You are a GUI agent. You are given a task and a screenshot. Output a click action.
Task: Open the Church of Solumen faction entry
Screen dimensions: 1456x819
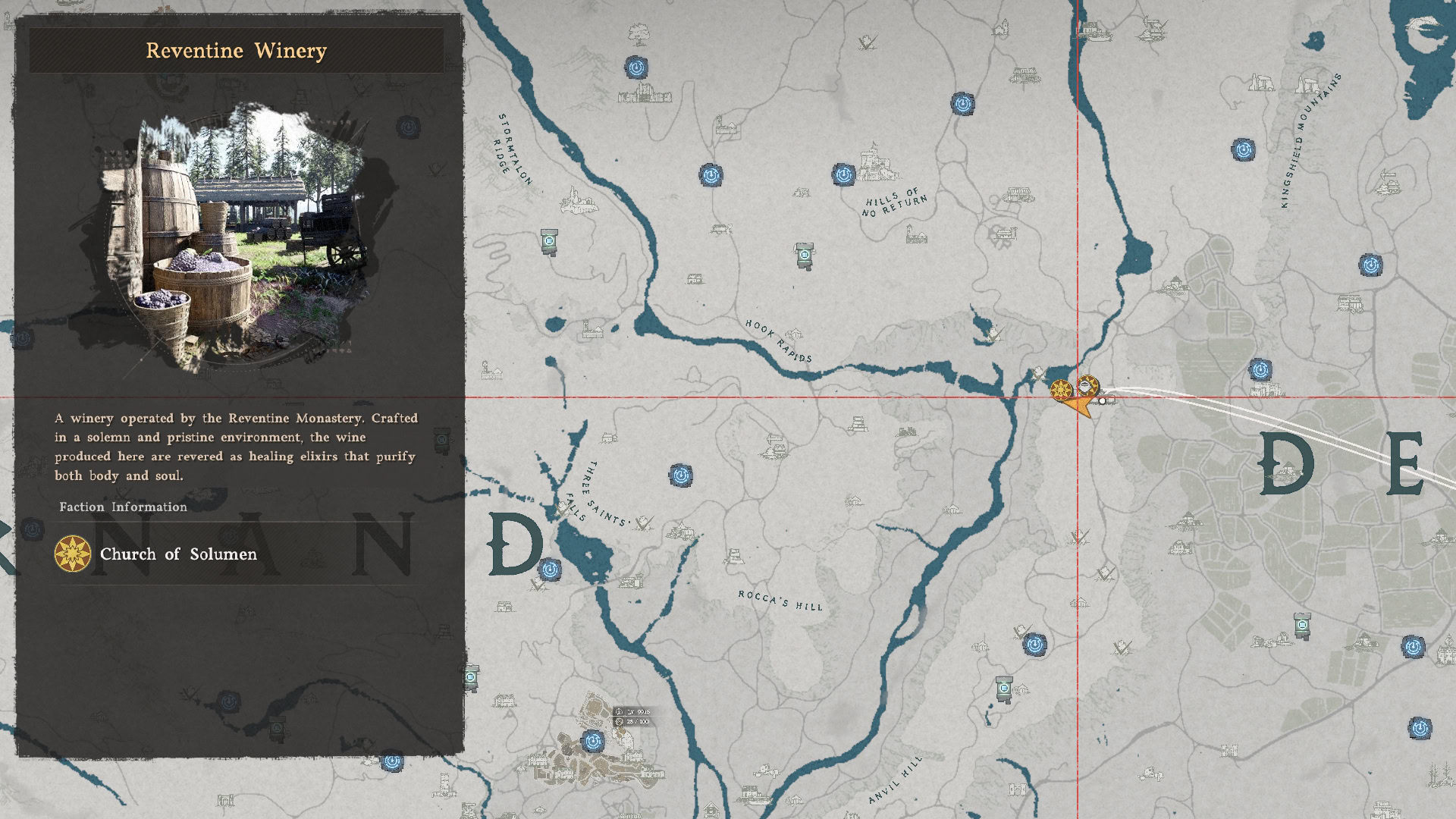(235, 554)
